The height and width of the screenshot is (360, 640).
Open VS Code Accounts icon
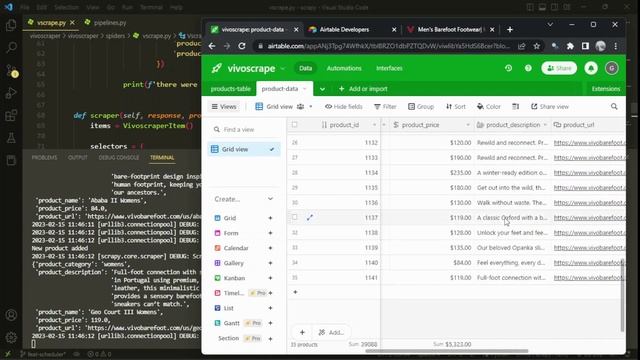pyautogui.click(x=11, y=315)
